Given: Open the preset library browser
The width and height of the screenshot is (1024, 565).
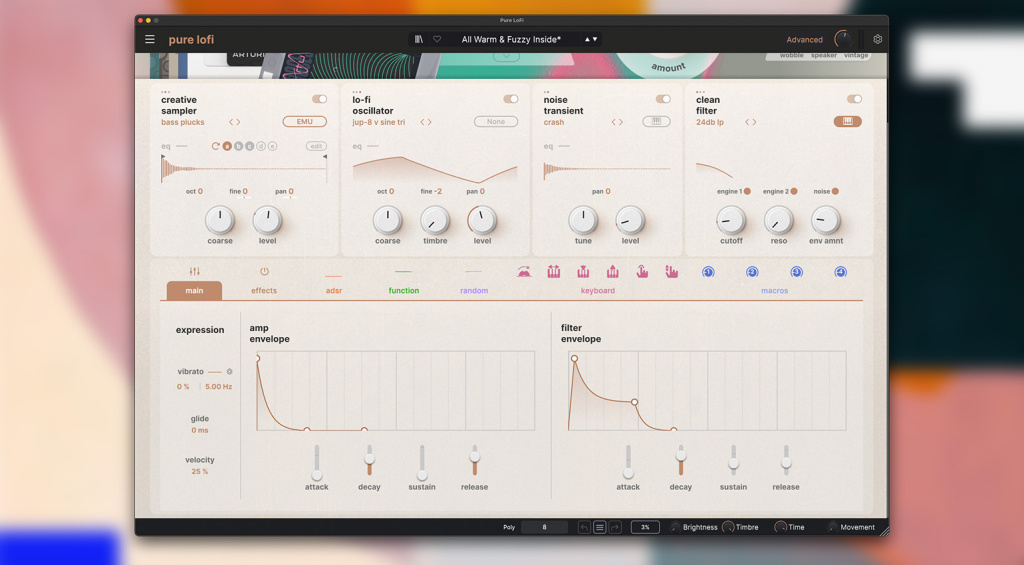Looking at the screenshot, I should pyautogui.click(x=419, y=39).
